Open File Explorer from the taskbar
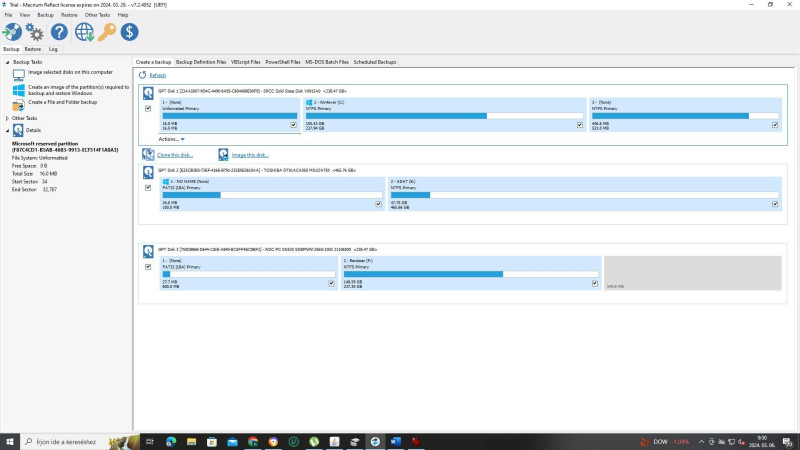The image size is (800, 450). tap(191, 442)
